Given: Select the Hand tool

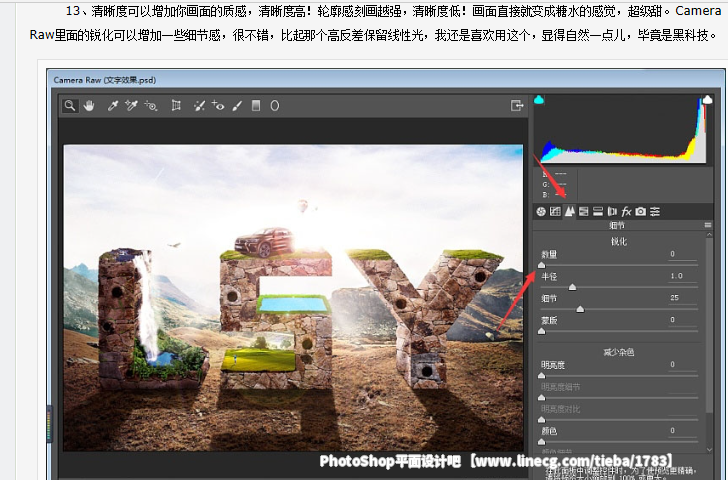Looking at the screenshot, I should click(89, 106).
